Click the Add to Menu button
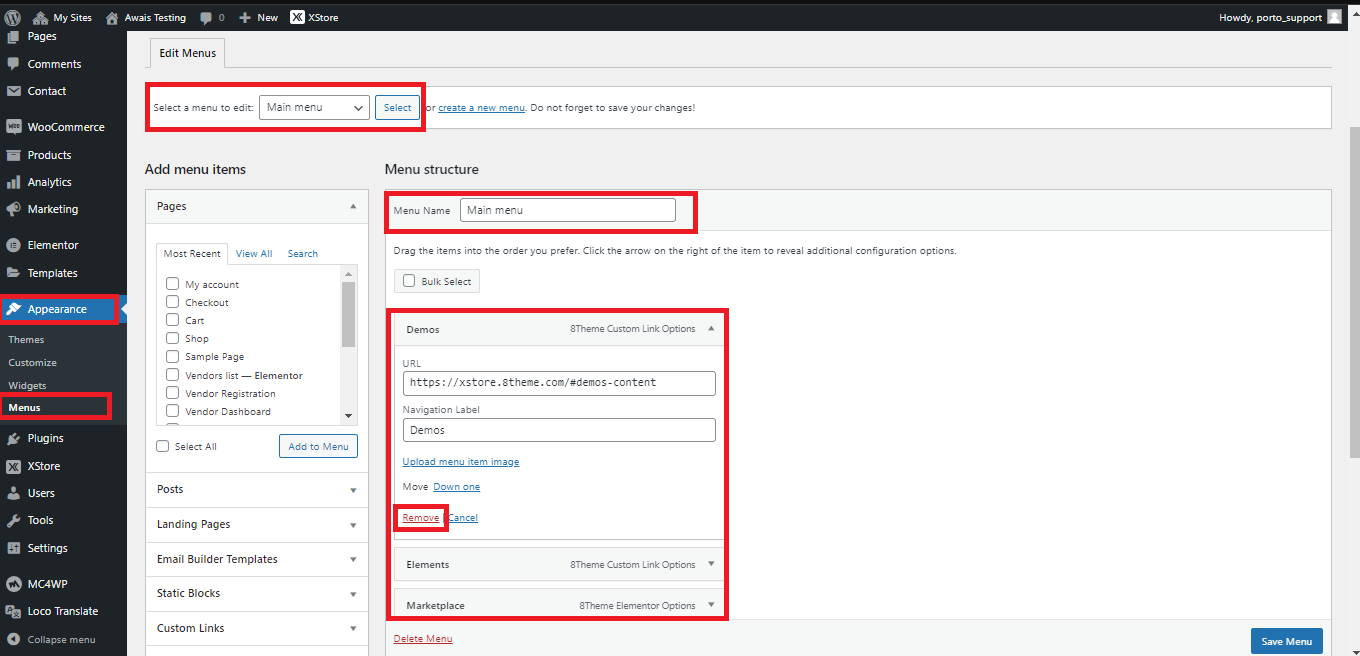The height and width of the screenshot is (656, 1360). coord(318,446)
